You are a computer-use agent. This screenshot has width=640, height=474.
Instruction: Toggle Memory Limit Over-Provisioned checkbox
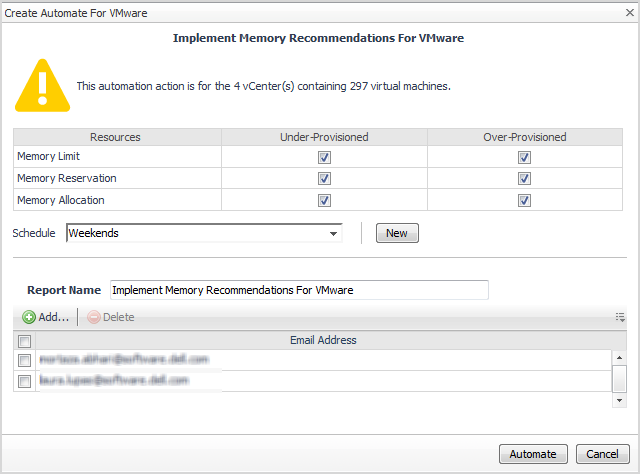click(x=523, y=157)
